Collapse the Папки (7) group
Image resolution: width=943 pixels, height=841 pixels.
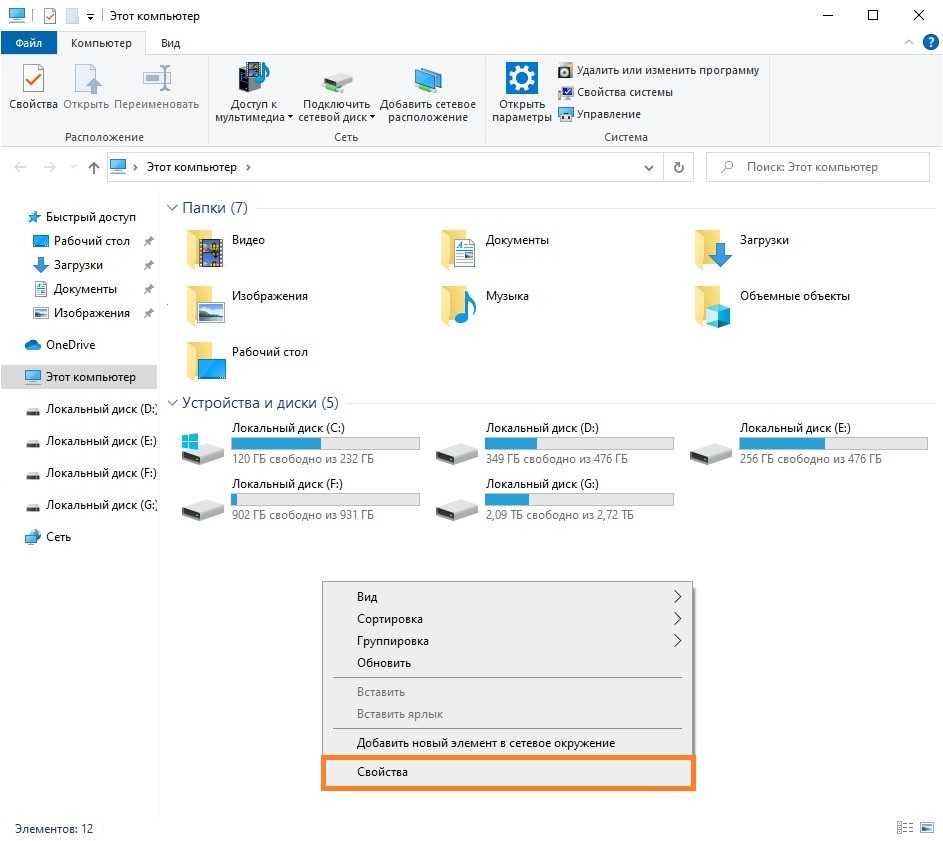click(x=172, y=208)
